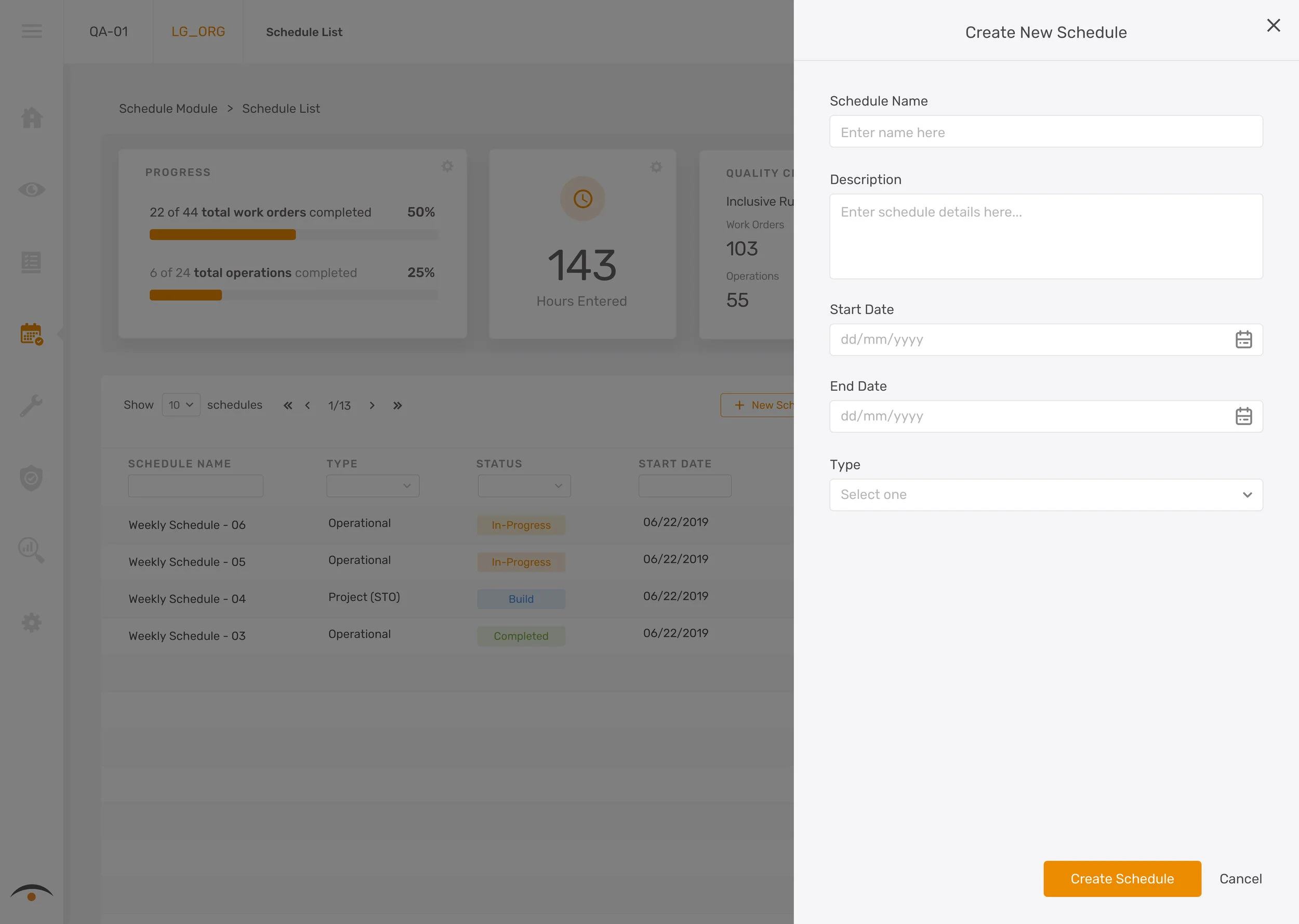Close the Create New Schedule panel
This screenshot has width=1299, height=924.
1273,25
